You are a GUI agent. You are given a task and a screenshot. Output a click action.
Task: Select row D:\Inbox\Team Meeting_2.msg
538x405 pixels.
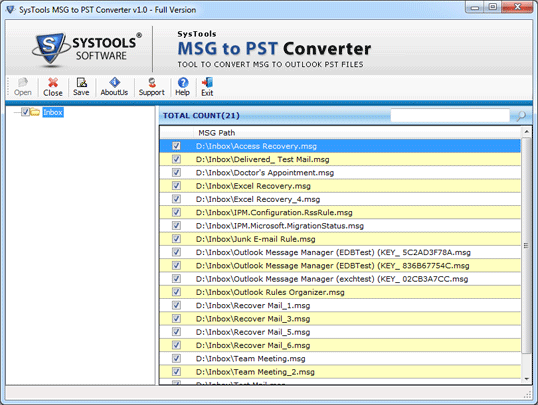340,372
